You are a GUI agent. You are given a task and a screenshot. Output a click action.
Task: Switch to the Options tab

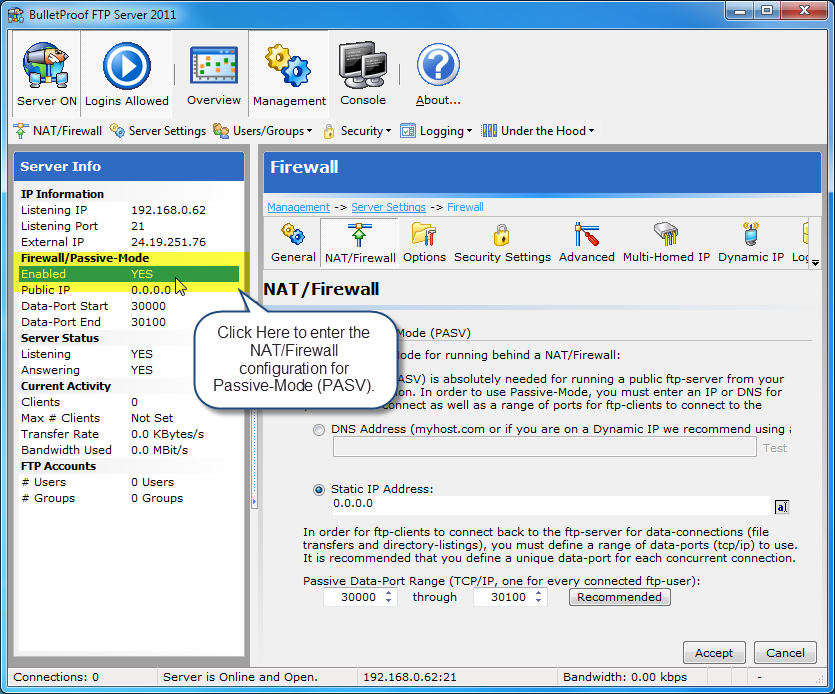424,242
